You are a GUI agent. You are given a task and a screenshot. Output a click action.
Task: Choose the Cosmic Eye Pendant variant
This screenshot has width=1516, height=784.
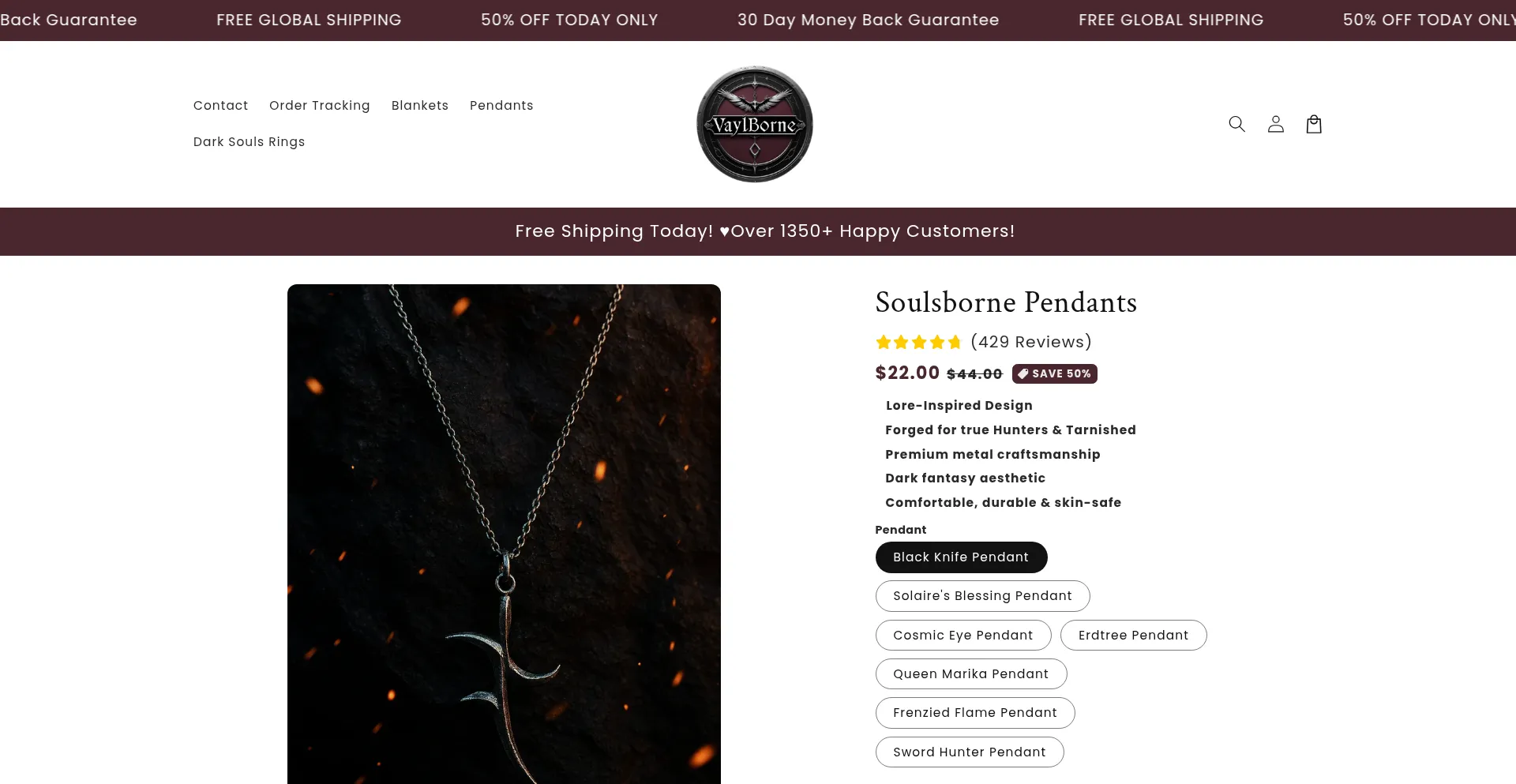(x=963, y=636)
